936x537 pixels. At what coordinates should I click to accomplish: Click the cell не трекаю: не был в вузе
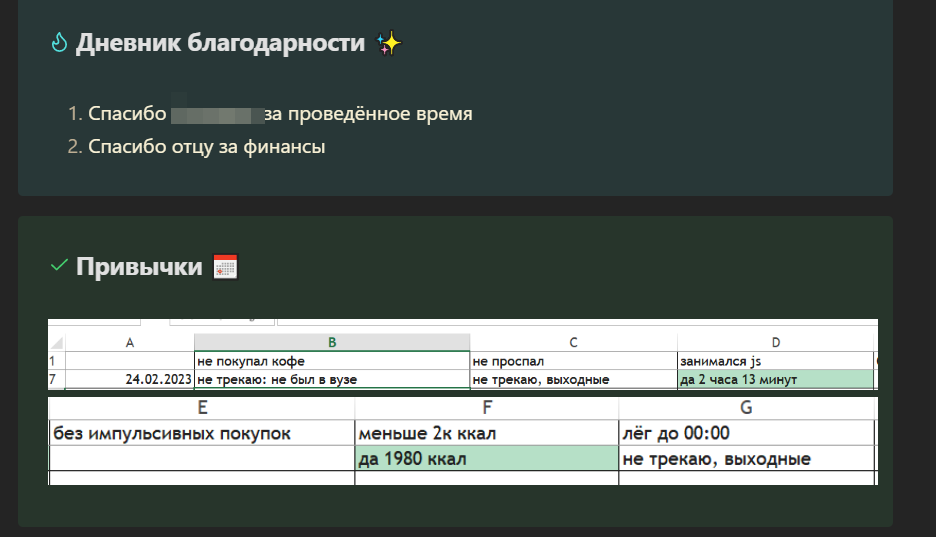pyautogui.click(x=332, y=379)
